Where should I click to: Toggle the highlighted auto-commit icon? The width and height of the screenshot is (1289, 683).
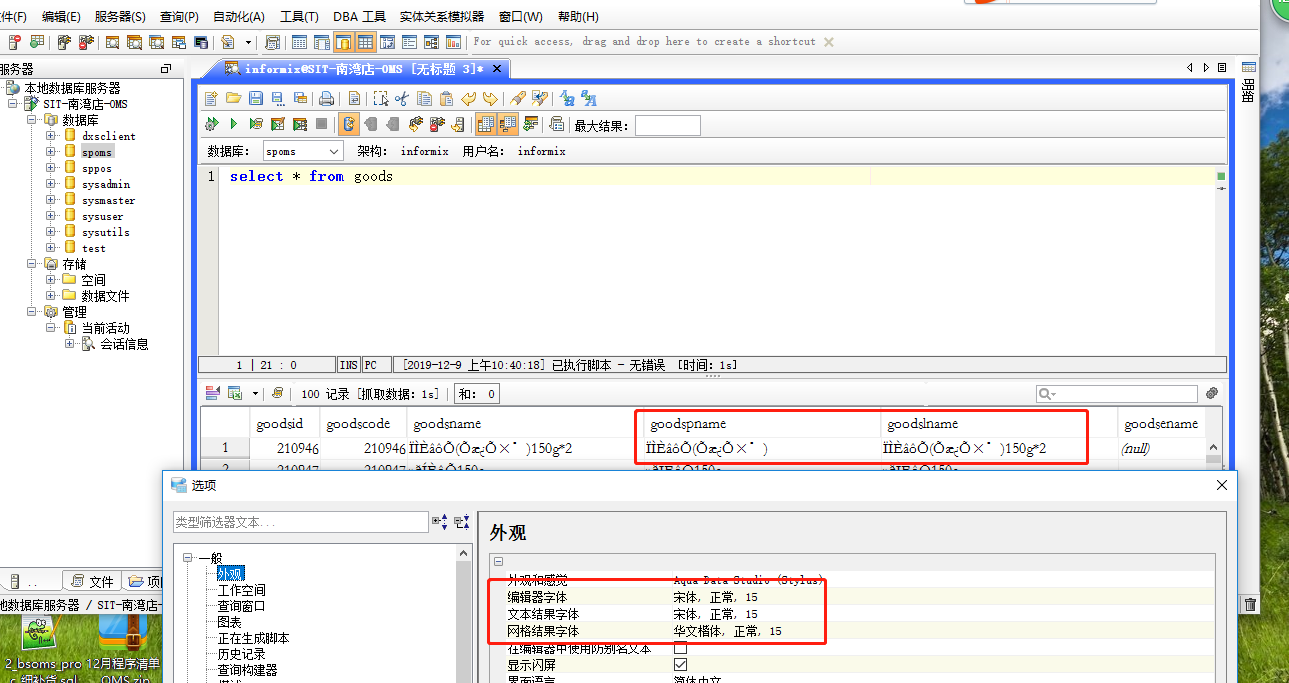tap(349, 124)
